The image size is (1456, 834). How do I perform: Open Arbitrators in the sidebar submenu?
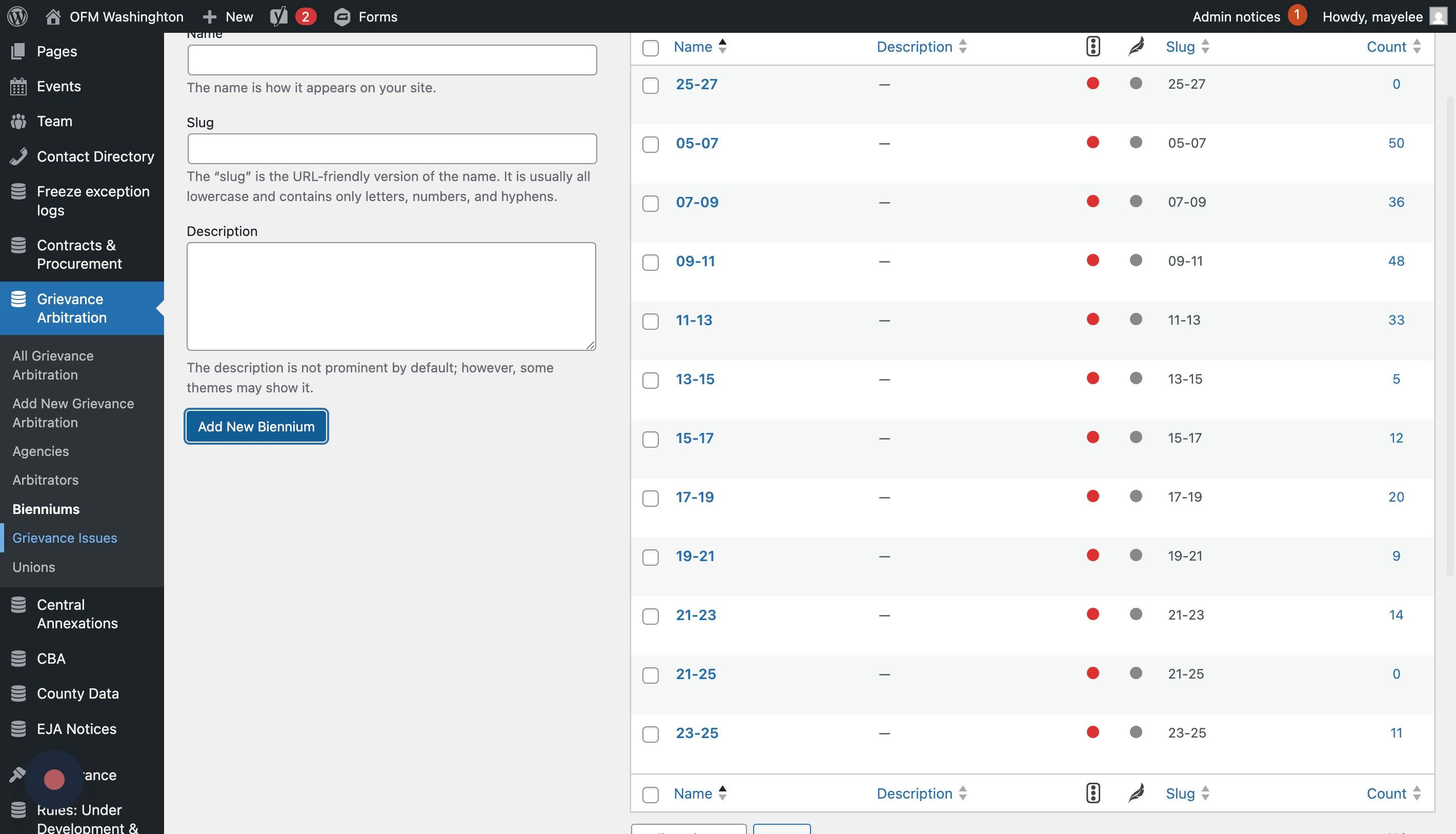point(45,480)
